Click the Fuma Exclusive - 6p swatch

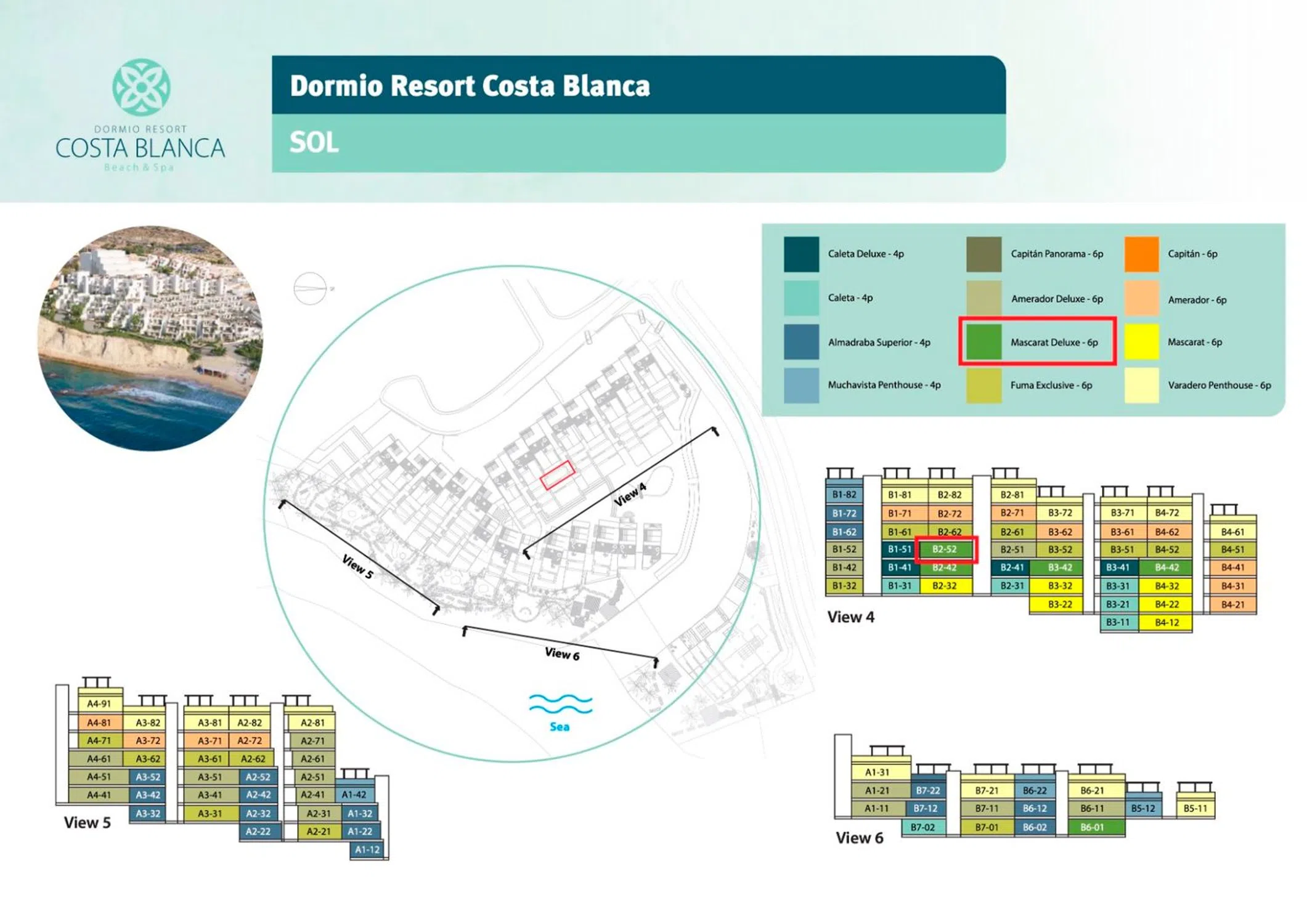(x=983, y=386)
